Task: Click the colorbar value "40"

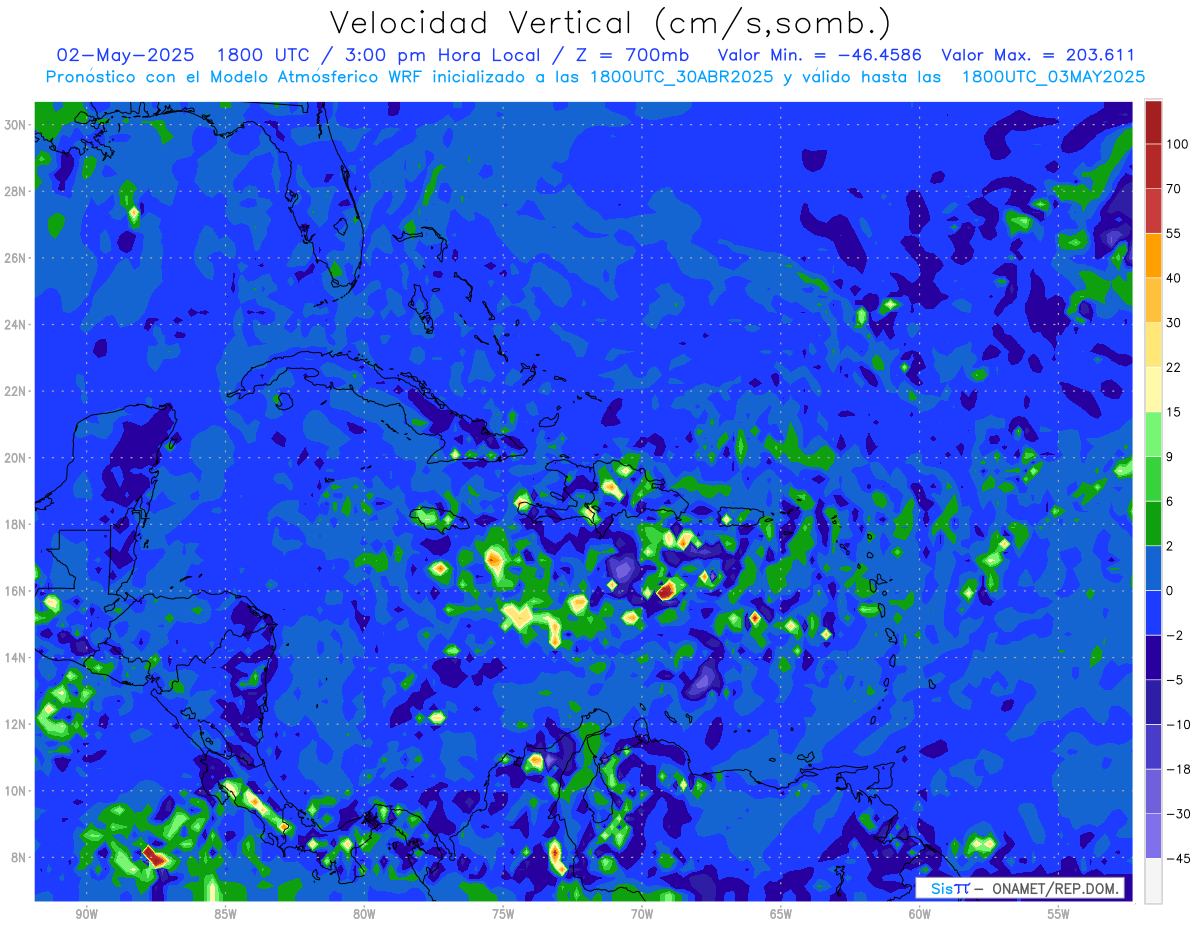Action: coord(1174,278)
